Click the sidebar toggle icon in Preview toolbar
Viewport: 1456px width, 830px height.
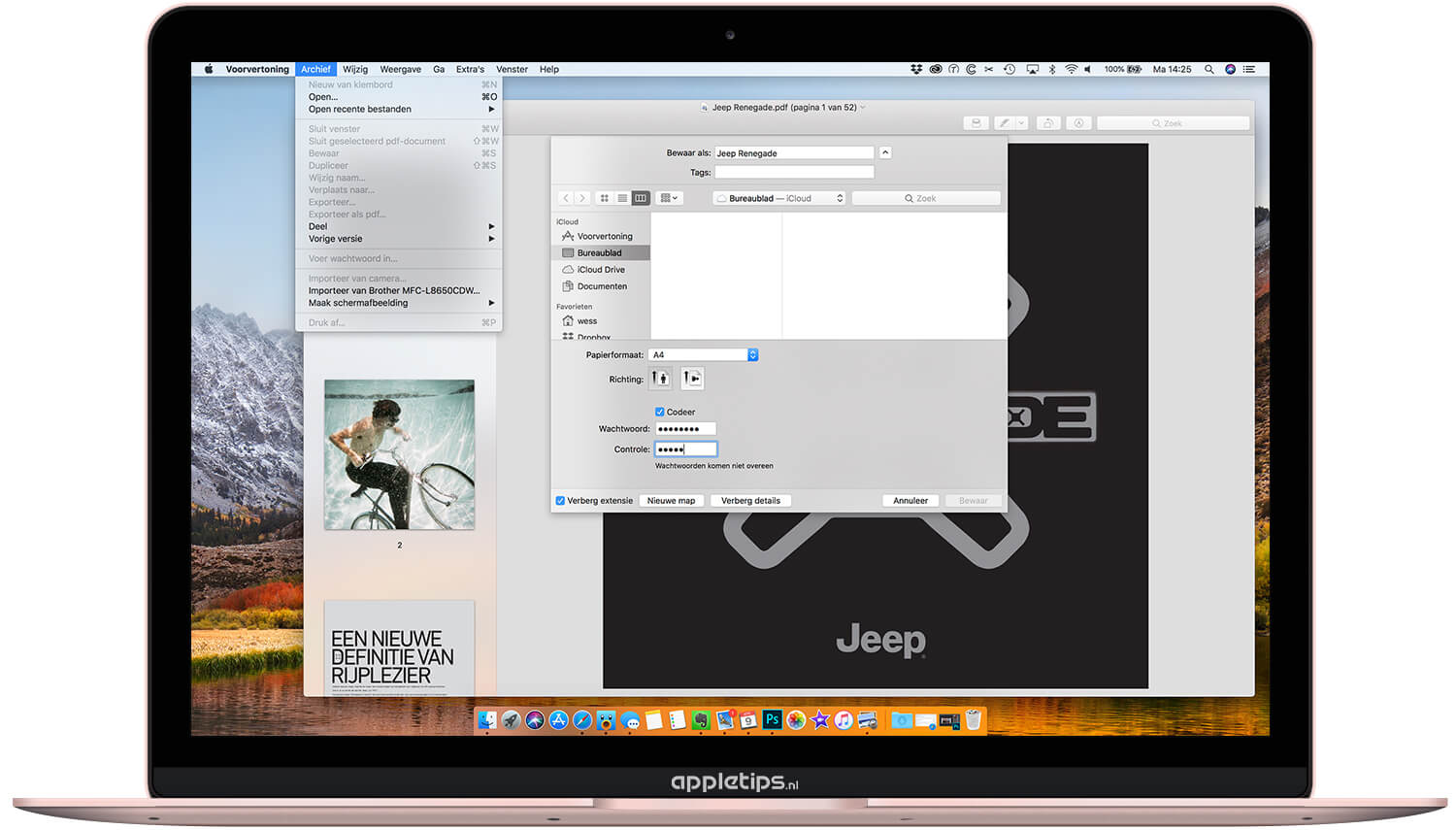(x=976, y=123)
